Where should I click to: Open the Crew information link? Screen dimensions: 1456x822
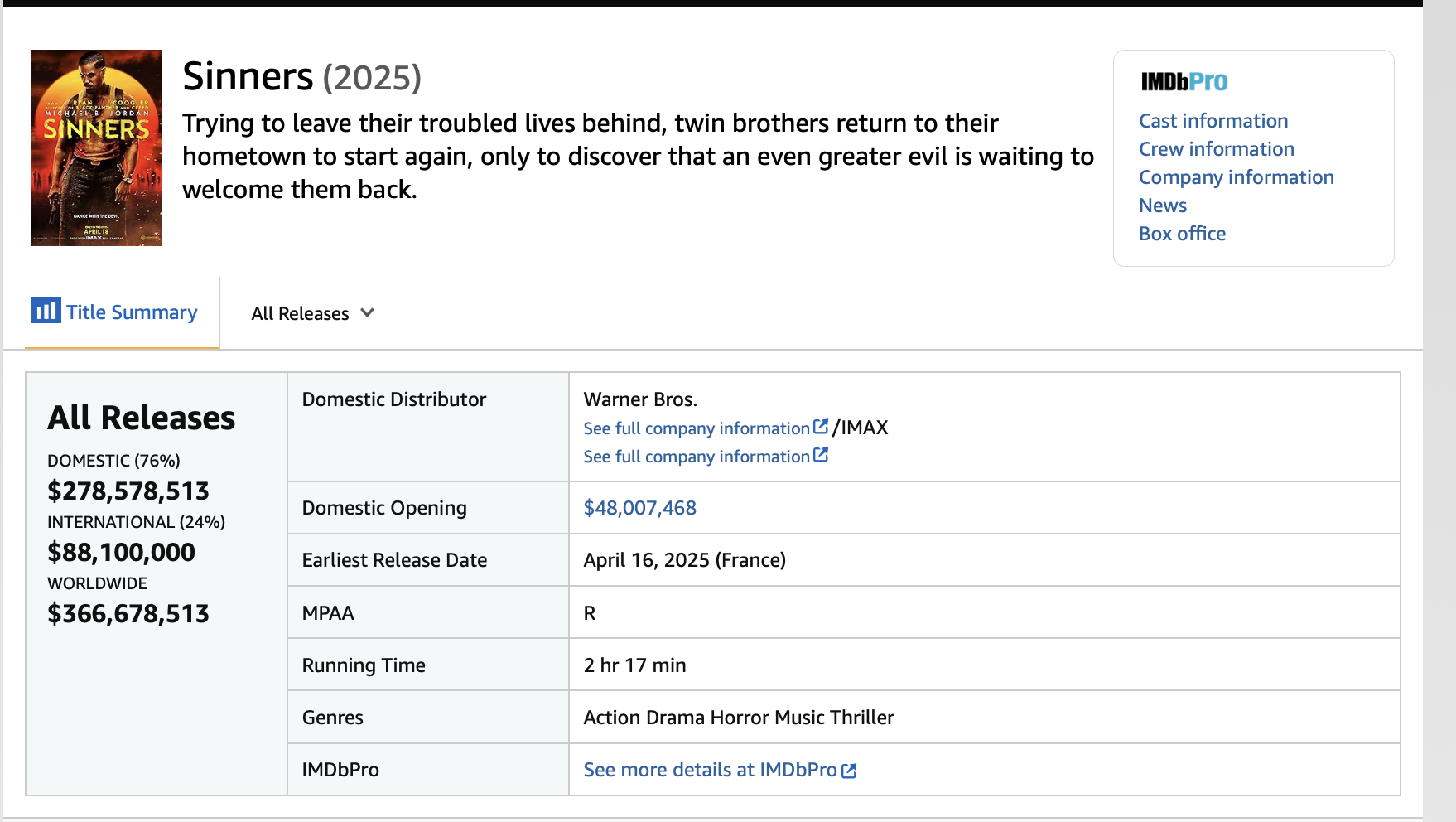1216,149
